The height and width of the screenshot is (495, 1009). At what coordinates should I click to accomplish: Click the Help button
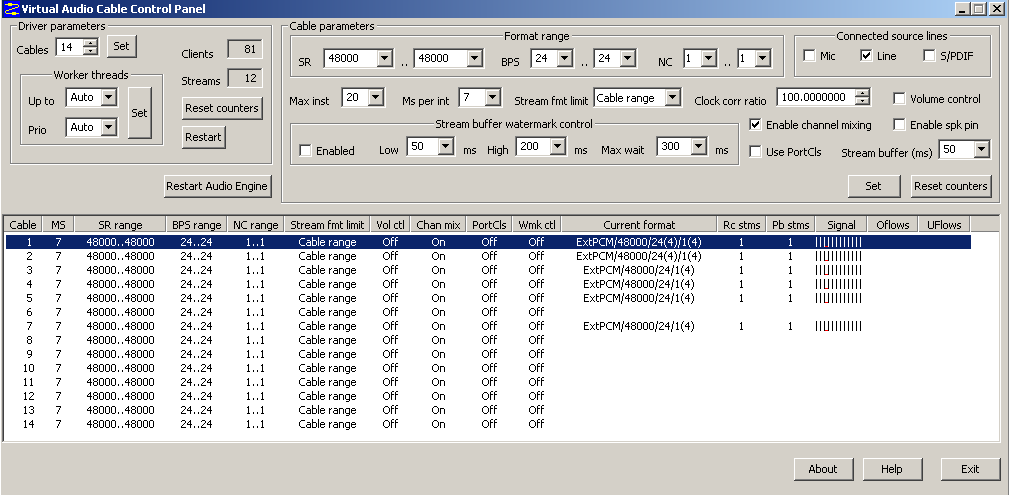click(x=892, y=469)
